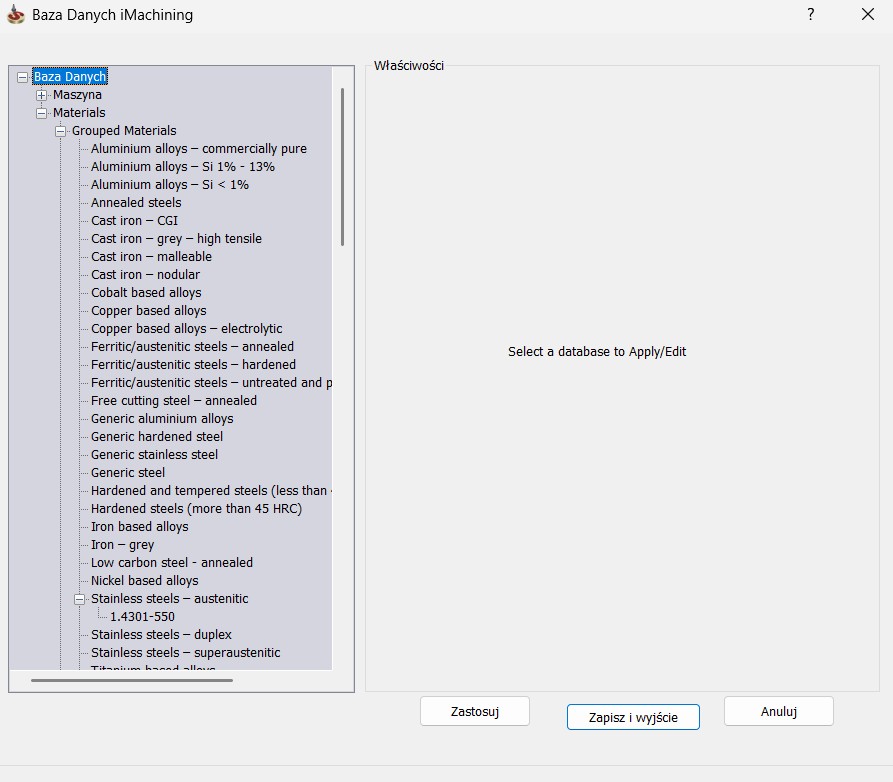
Task: Collapse the Baza Danych root node
Action: pos(23,77)
